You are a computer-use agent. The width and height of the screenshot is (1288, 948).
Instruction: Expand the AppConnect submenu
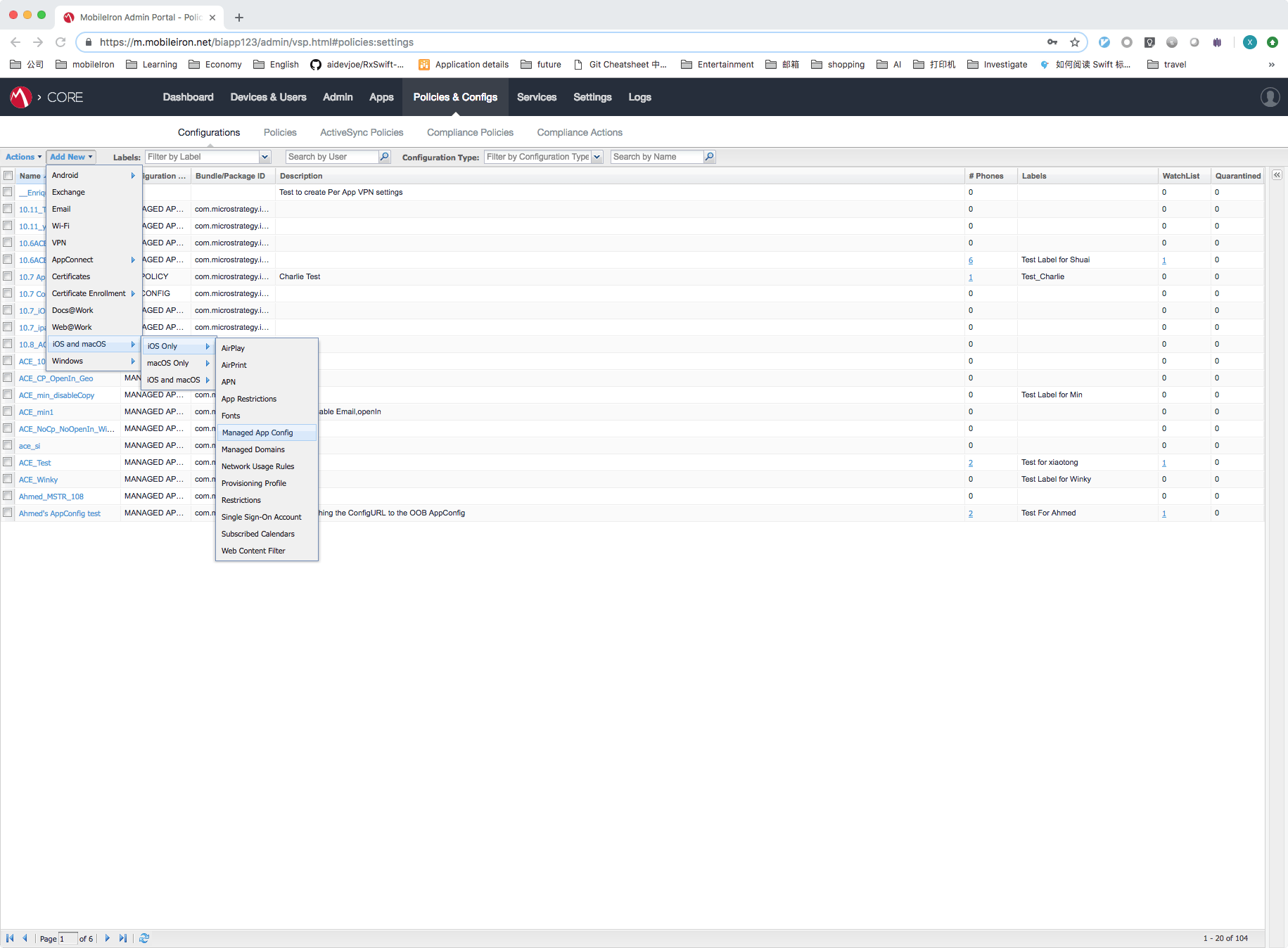(94, 260)
